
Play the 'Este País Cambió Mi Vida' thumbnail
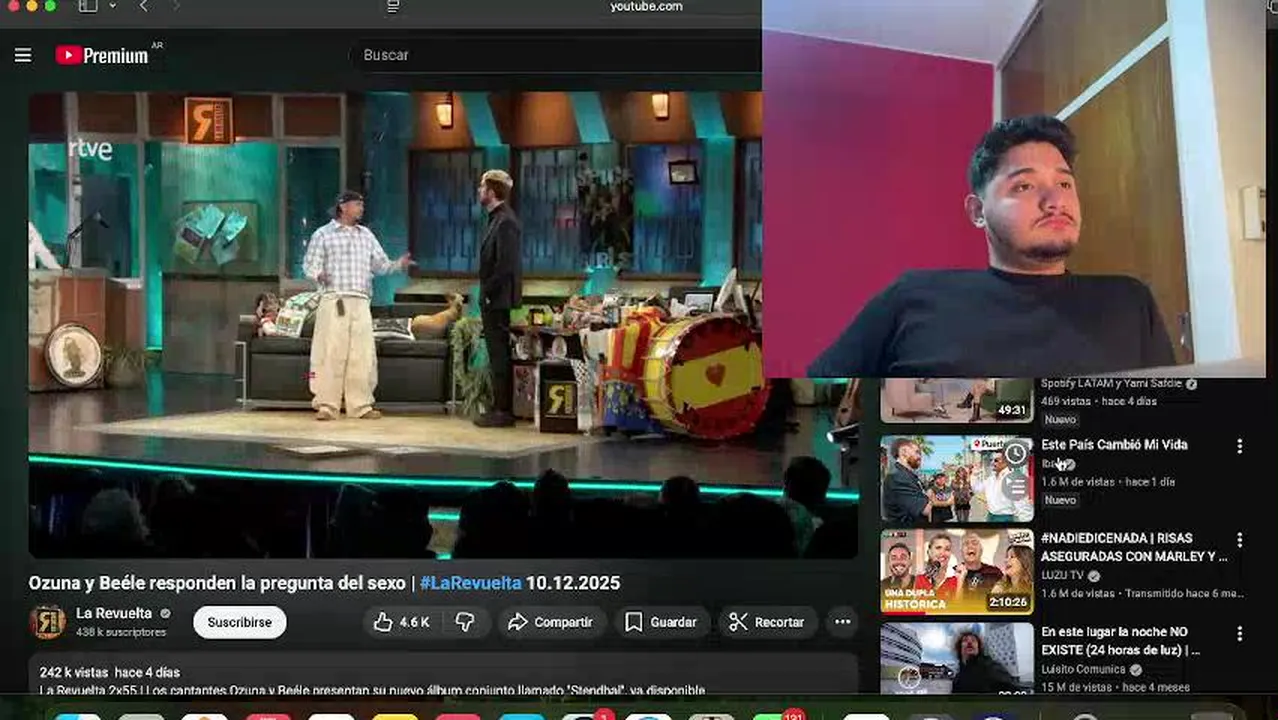(957, 479)
